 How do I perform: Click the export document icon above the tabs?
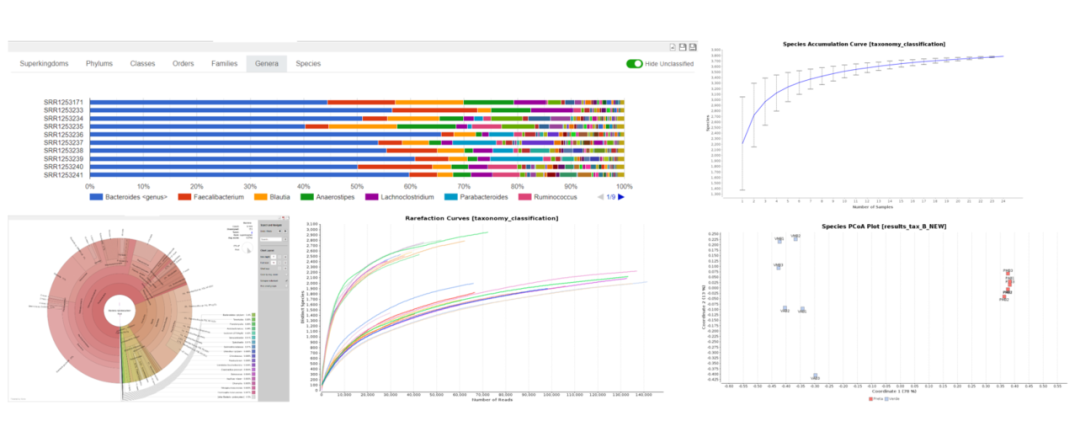[674, 47]
